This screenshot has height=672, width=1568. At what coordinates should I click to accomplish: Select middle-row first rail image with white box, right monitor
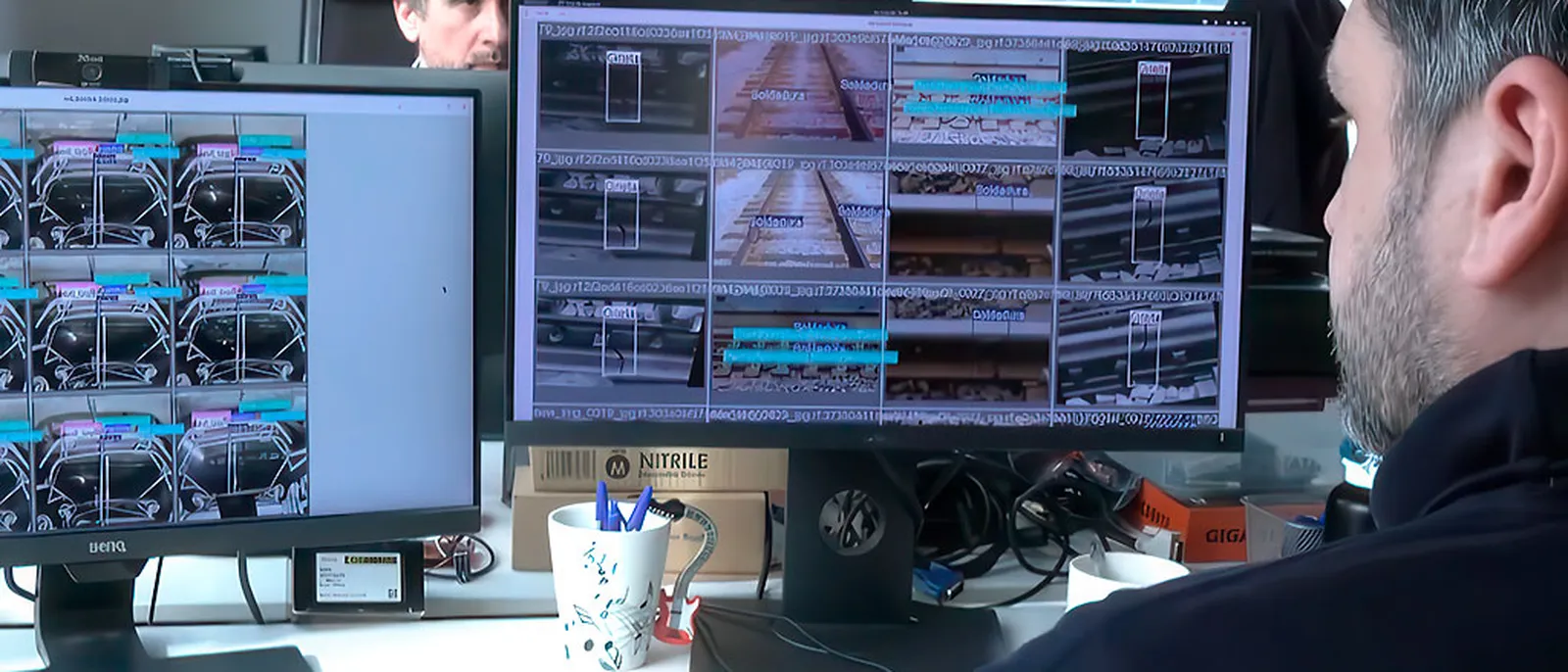(622, 213)
